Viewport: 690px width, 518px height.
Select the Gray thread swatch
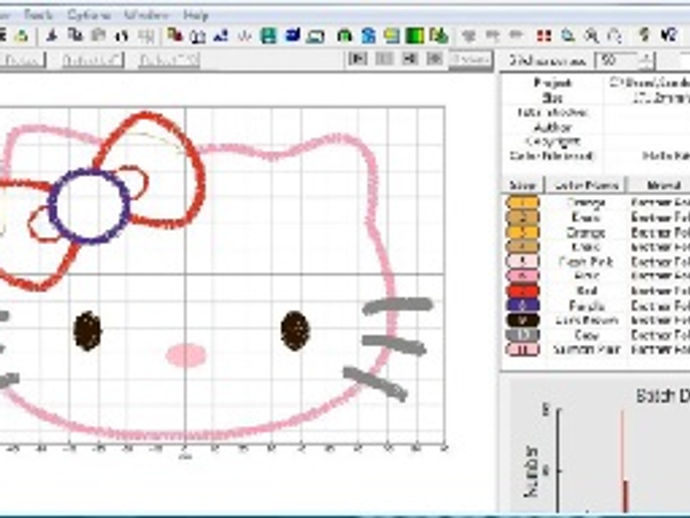[522, 335]
